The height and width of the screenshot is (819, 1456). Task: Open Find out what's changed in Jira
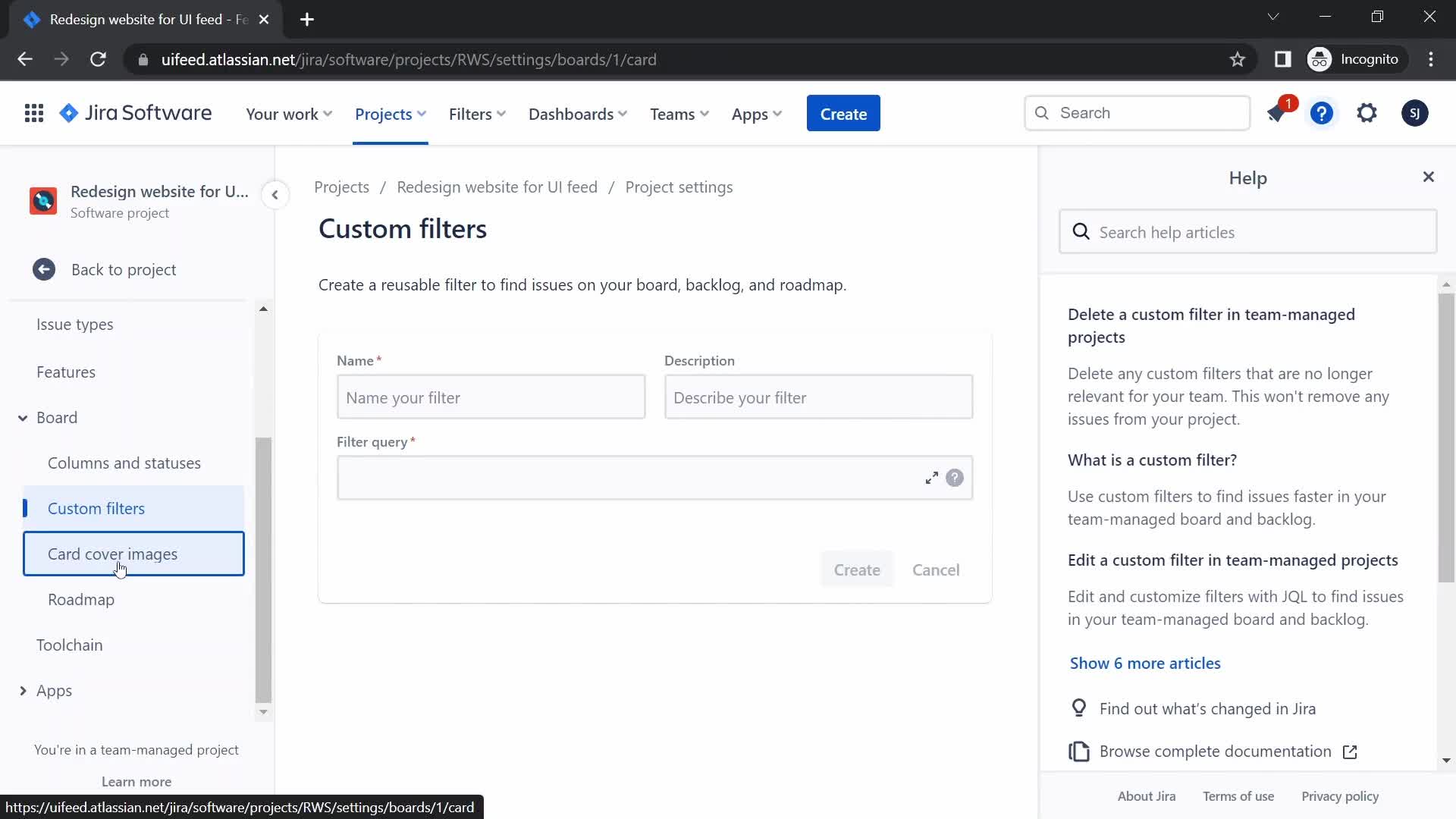pos(1207,708)
